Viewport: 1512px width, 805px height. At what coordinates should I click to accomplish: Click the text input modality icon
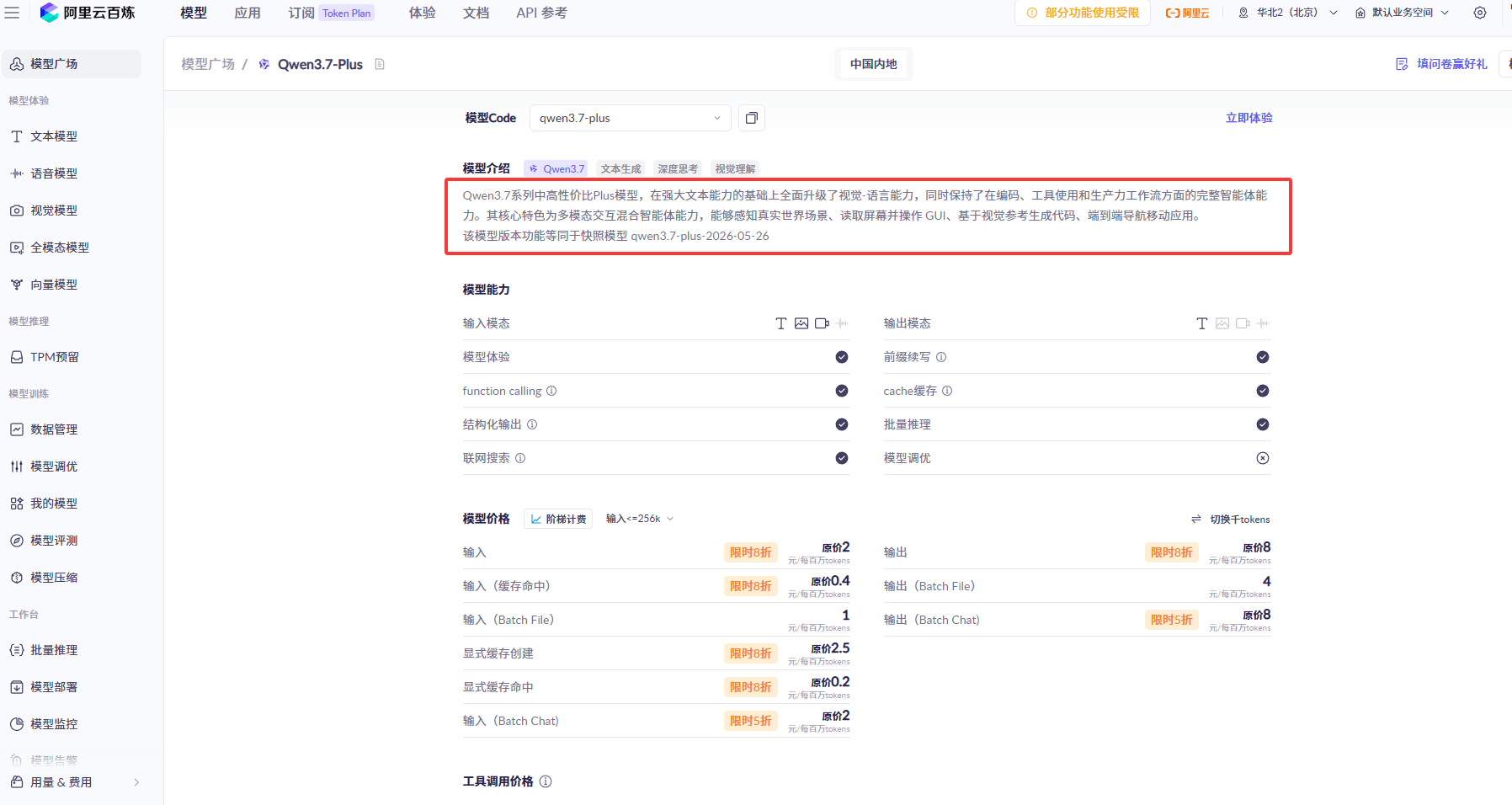[781, 323]
